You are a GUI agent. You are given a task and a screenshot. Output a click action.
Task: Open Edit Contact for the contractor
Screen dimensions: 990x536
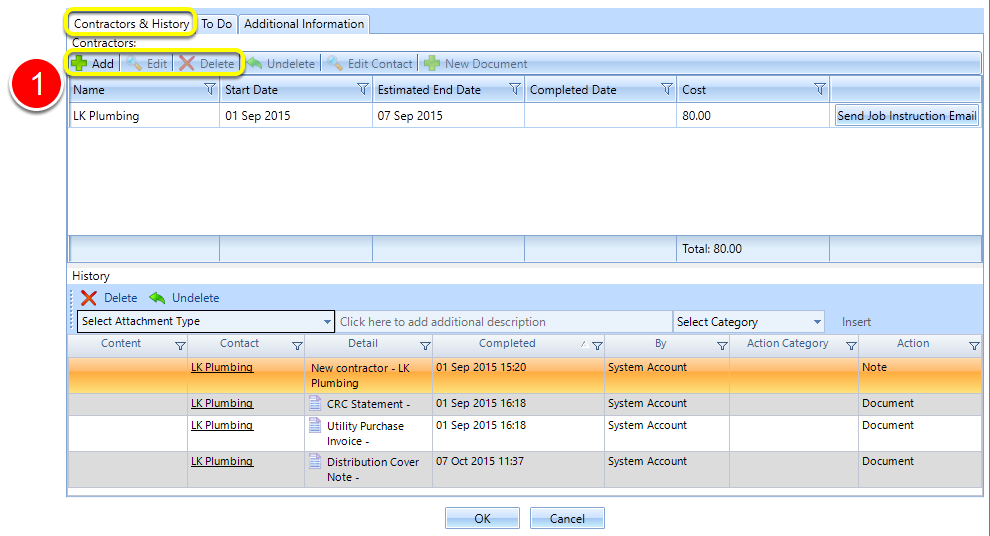click(x=369, y=63)
